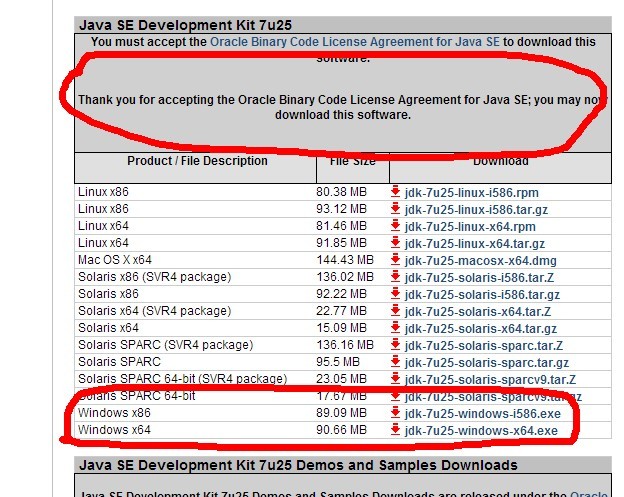Download jdk-7u25-solaris-x64.tar.Z file link
Viewport: 624px width, 497px height.
[x=478, y=312]
